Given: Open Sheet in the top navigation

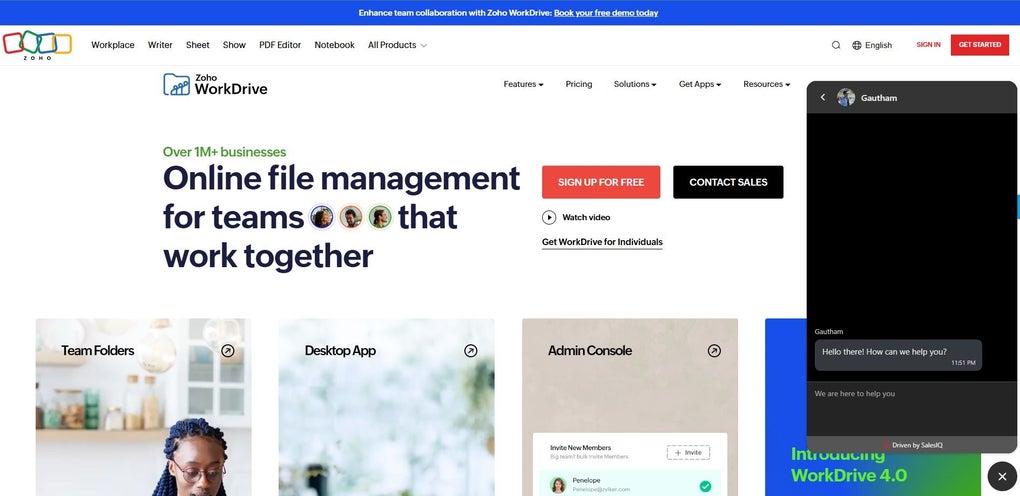Looking at the screenshot, I should (198, 45).
